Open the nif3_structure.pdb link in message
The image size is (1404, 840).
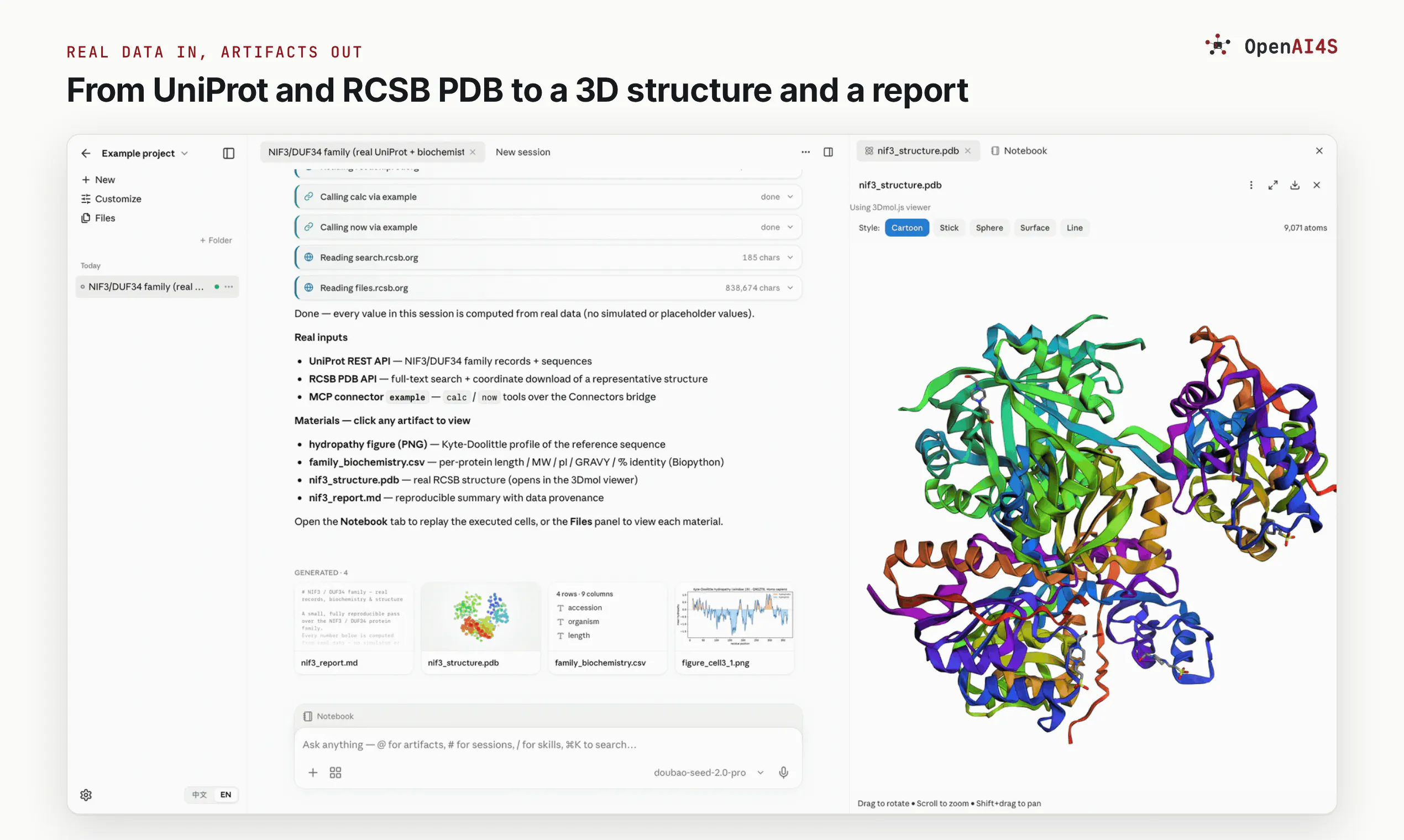(354, 480)
